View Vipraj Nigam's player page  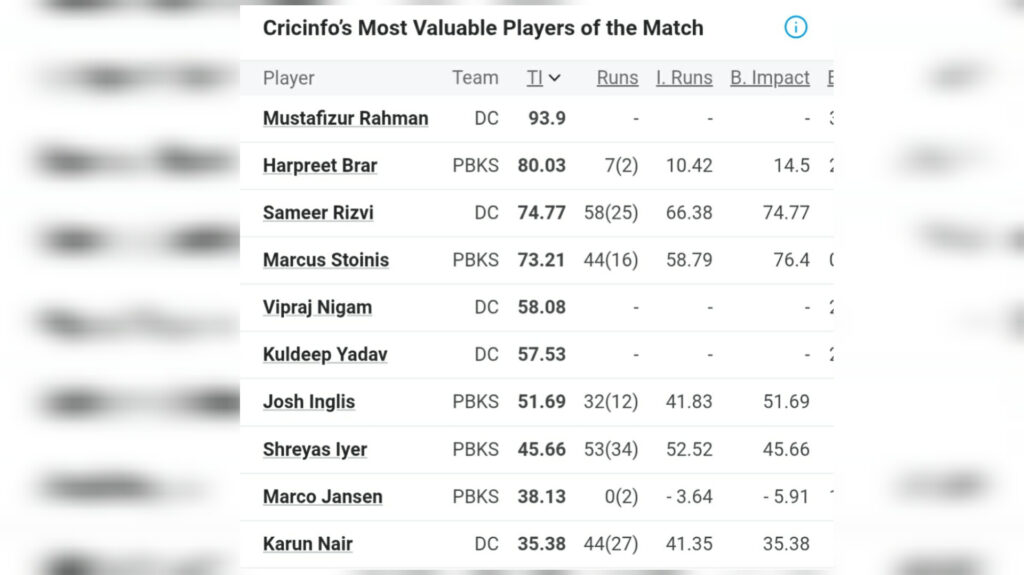pos(317,307)
